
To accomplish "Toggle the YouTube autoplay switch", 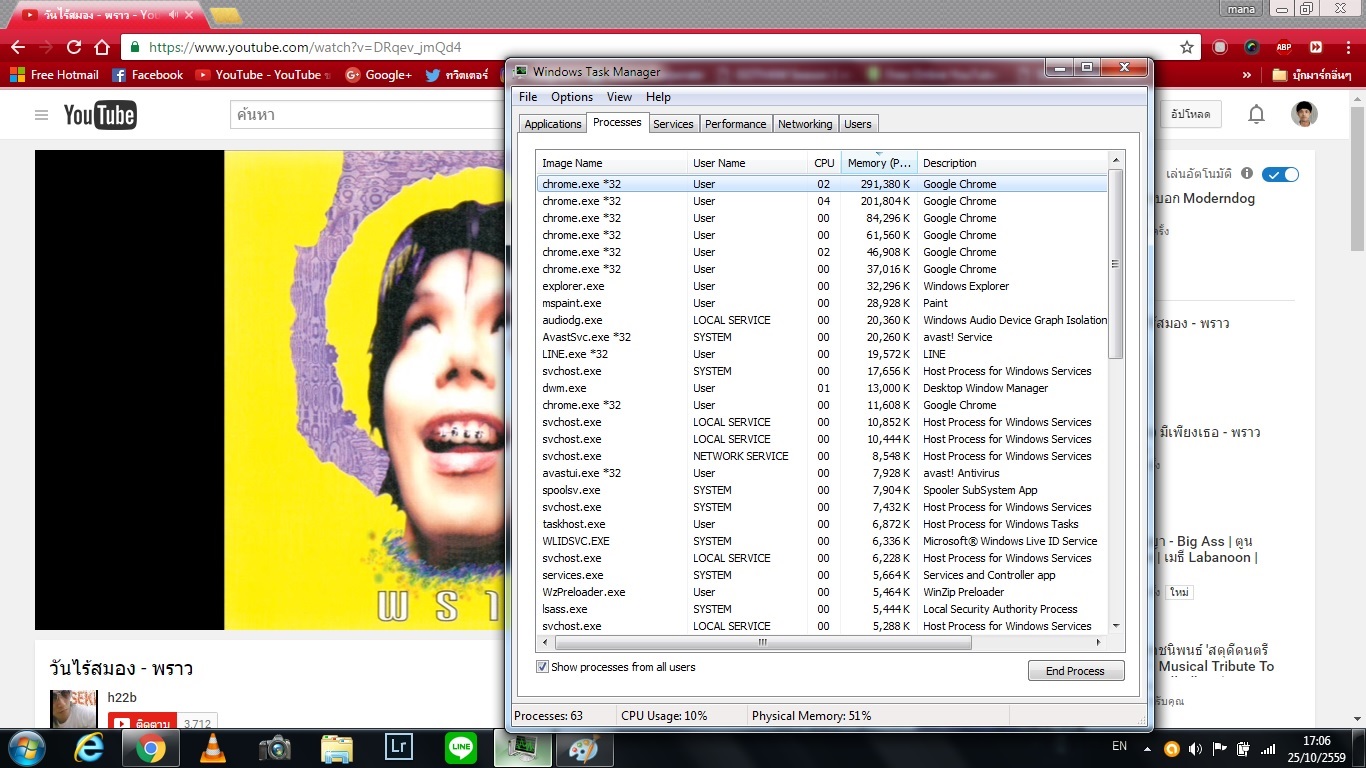I will point(1280,174).
